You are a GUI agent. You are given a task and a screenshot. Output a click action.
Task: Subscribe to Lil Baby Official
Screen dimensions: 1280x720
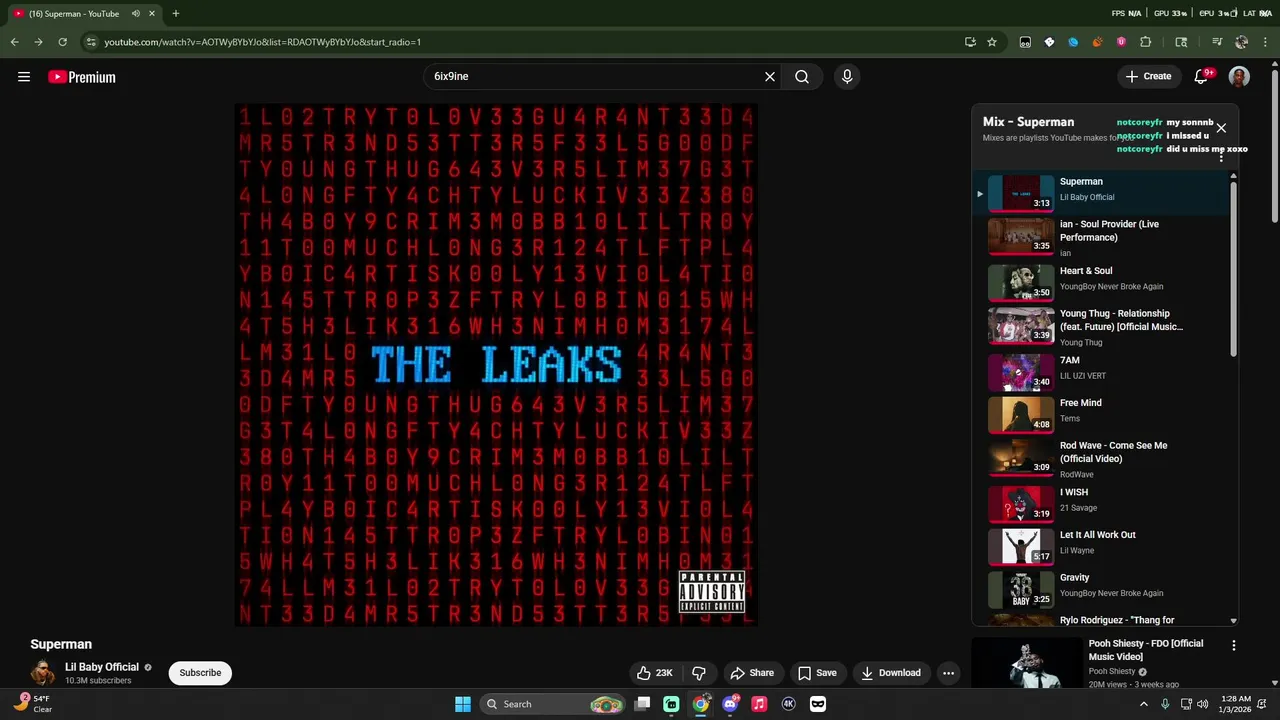click(x=200, y=673)
